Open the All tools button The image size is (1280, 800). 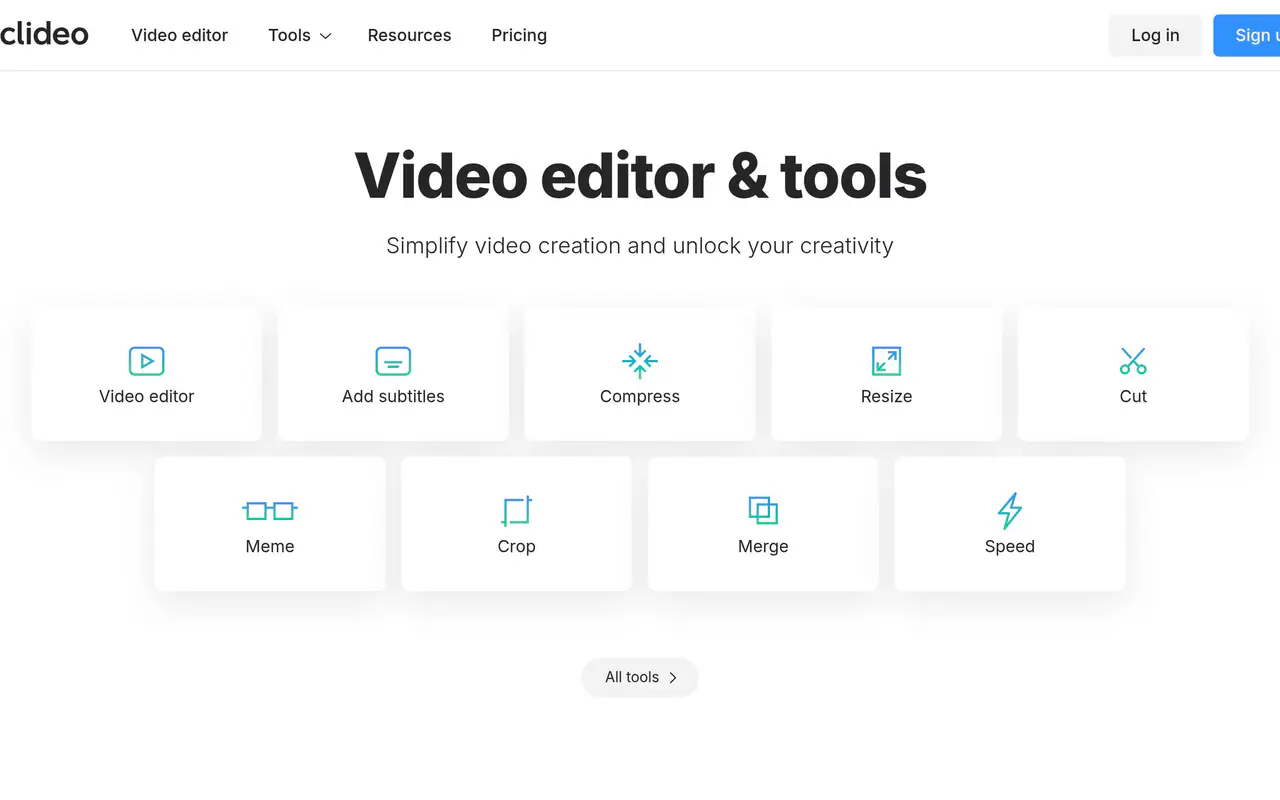(640, 677)
